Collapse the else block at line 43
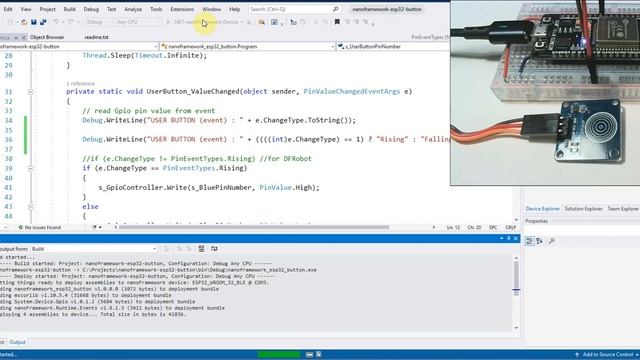This screenshot has height=360, width=640. click(x=31, y=207)
